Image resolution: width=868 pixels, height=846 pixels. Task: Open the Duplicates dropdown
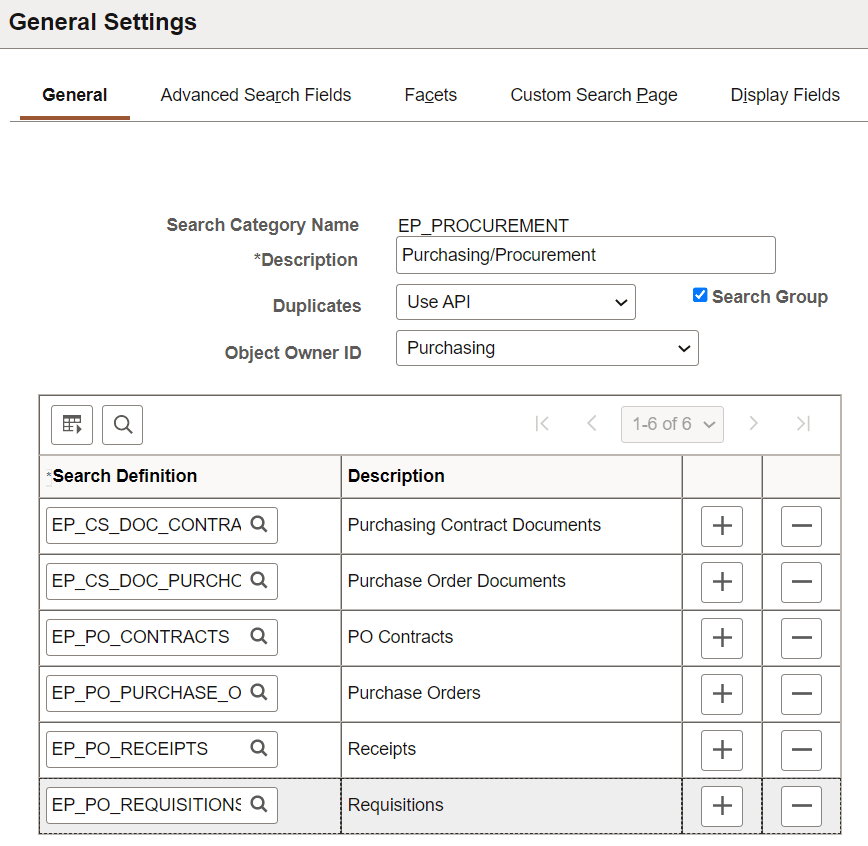(515, 302)
